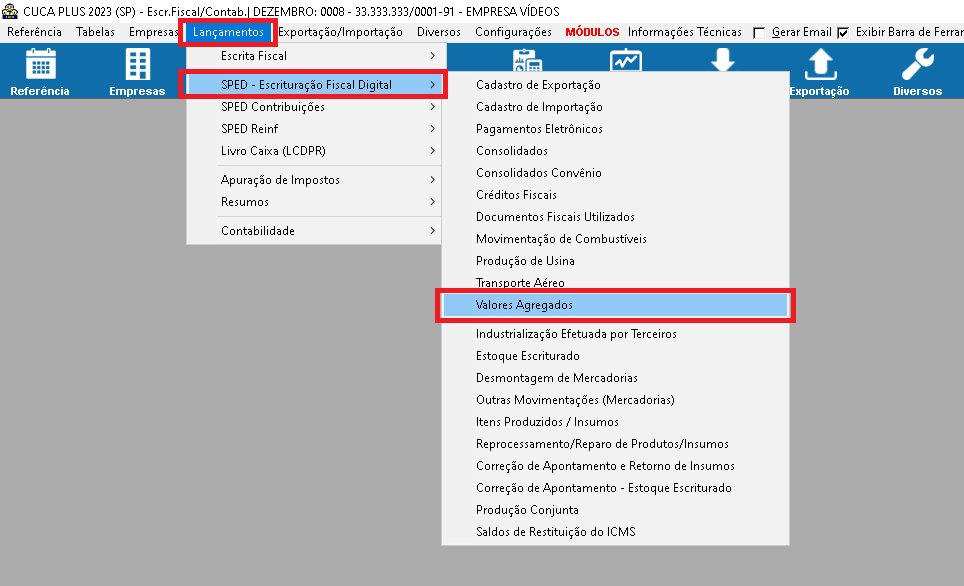Open the Tabelas menu
The width and height of the screenshot is (964, 586).
tap(95, 32)
